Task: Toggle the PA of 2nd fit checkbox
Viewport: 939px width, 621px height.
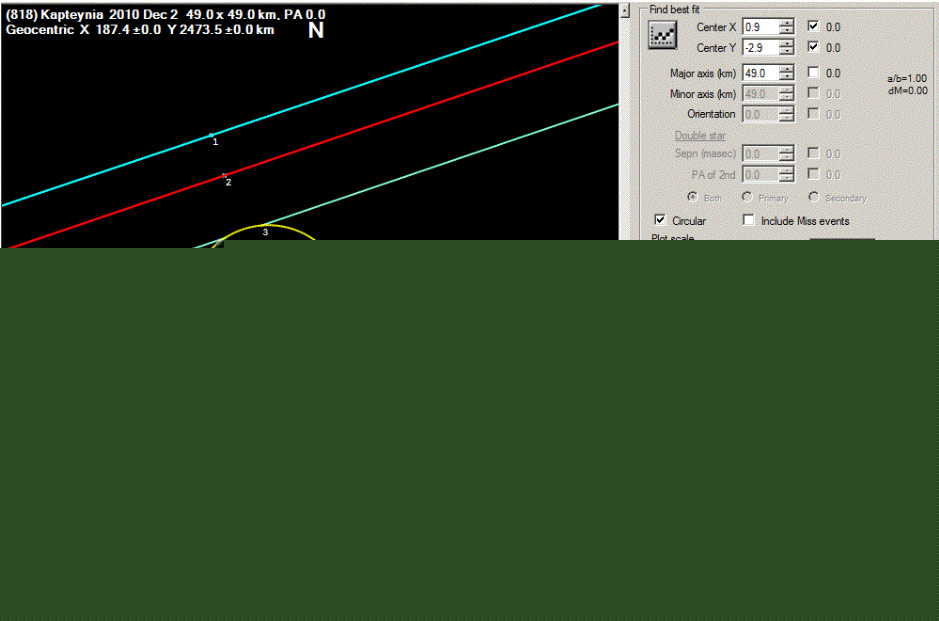Action: pyautogui.click(x=813, y=174)
